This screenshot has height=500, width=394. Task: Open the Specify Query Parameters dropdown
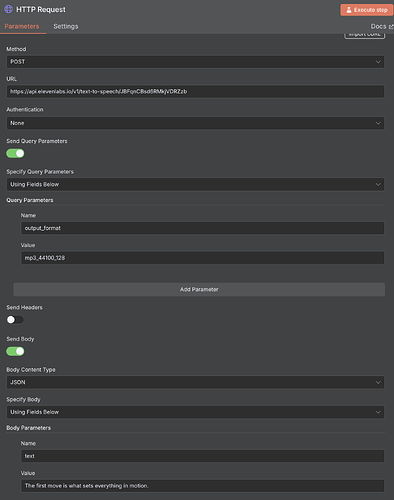click(x=195, y=184)
